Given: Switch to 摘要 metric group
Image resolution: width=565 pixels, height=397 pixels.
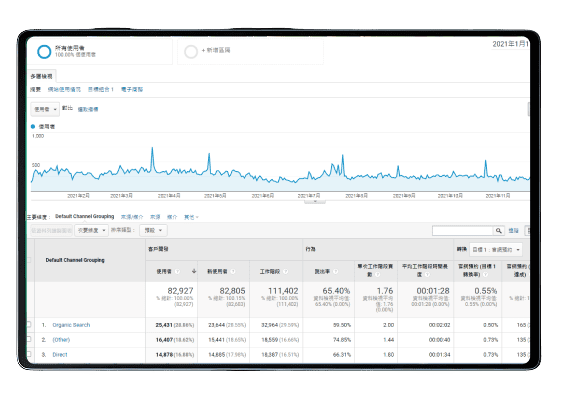Looking at the screenshot, I should [x=35, y=89].
